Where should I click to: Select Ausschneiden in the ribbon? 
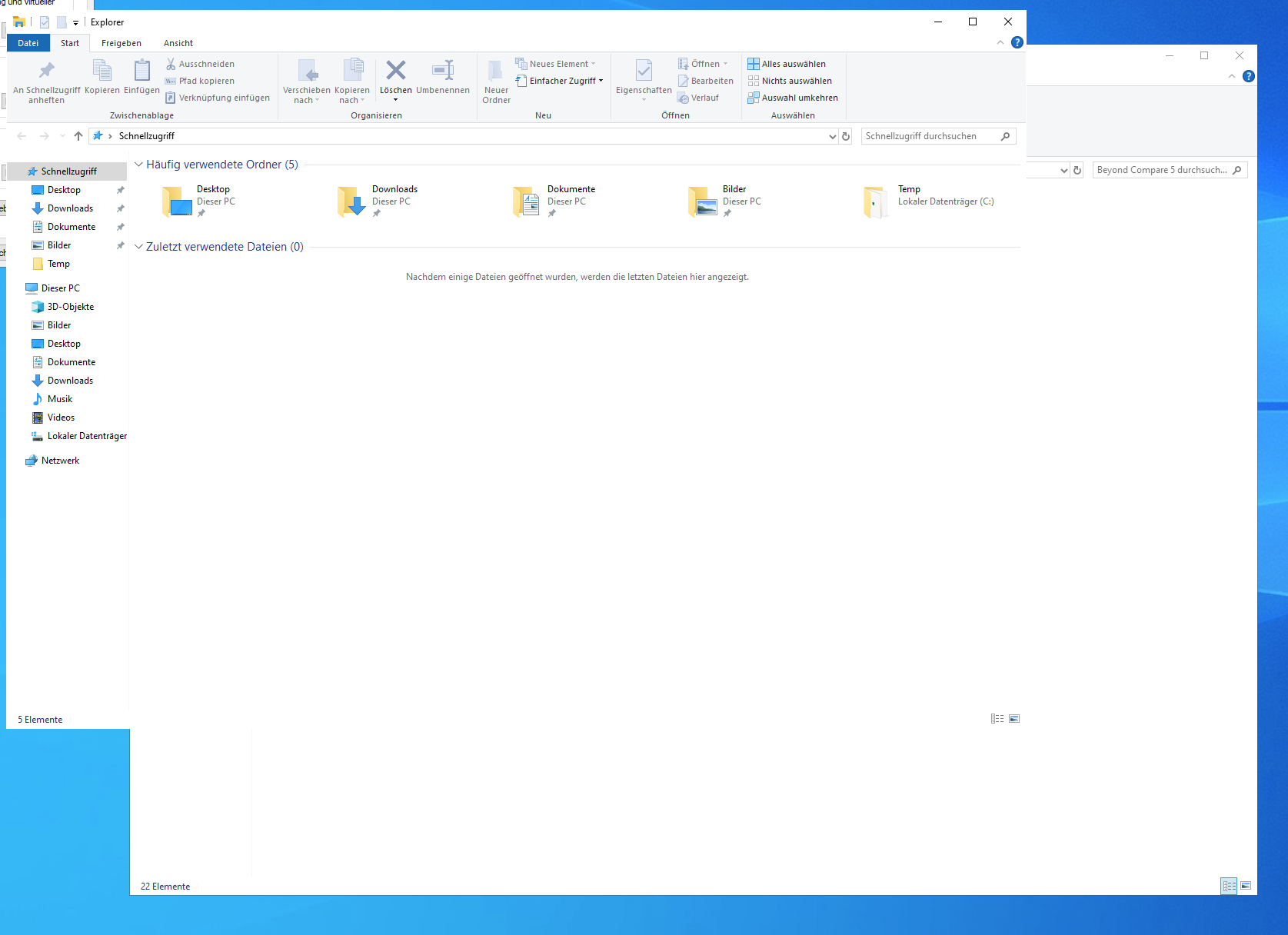pyautogui.click(x=201, y=64)
